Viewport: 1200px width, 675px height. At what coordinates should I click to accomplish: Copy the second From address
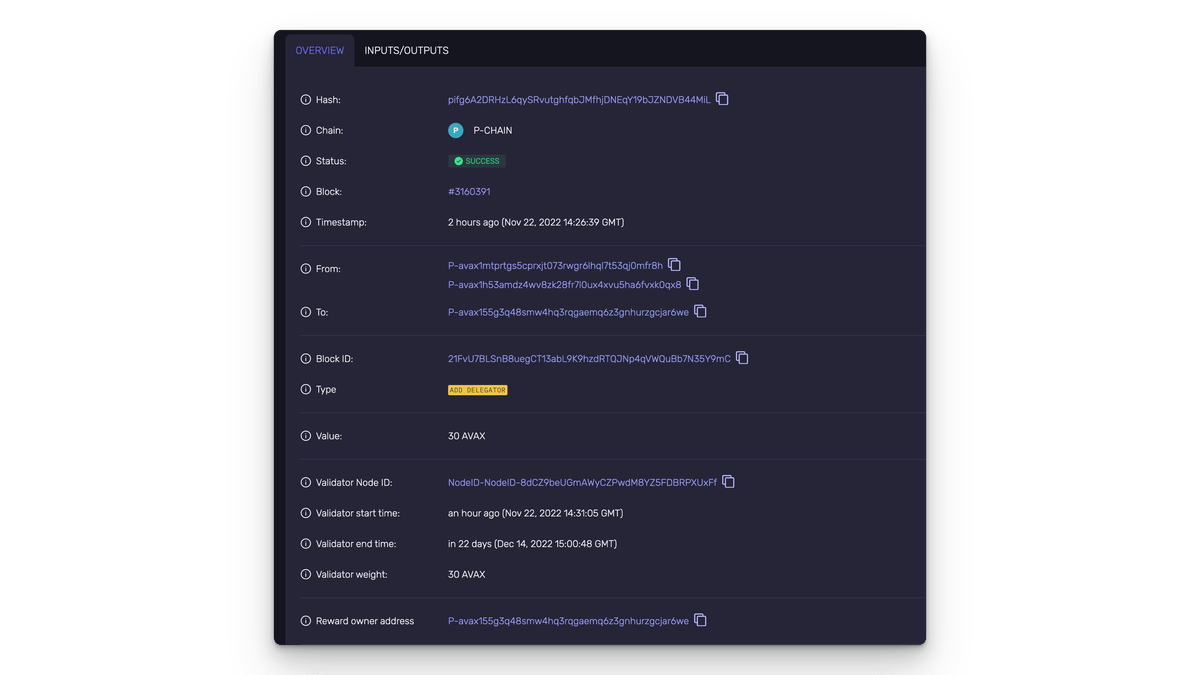692,284
